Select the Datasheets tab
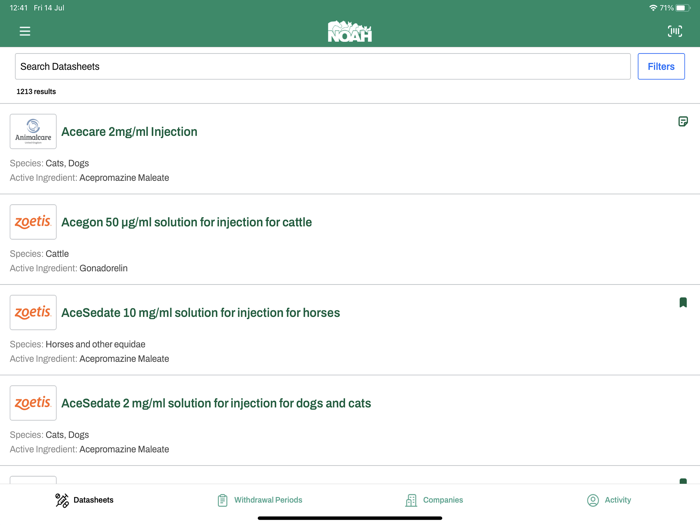Image resolution: width=700 pixels, height=525 pixels. [x=84, y=500]
